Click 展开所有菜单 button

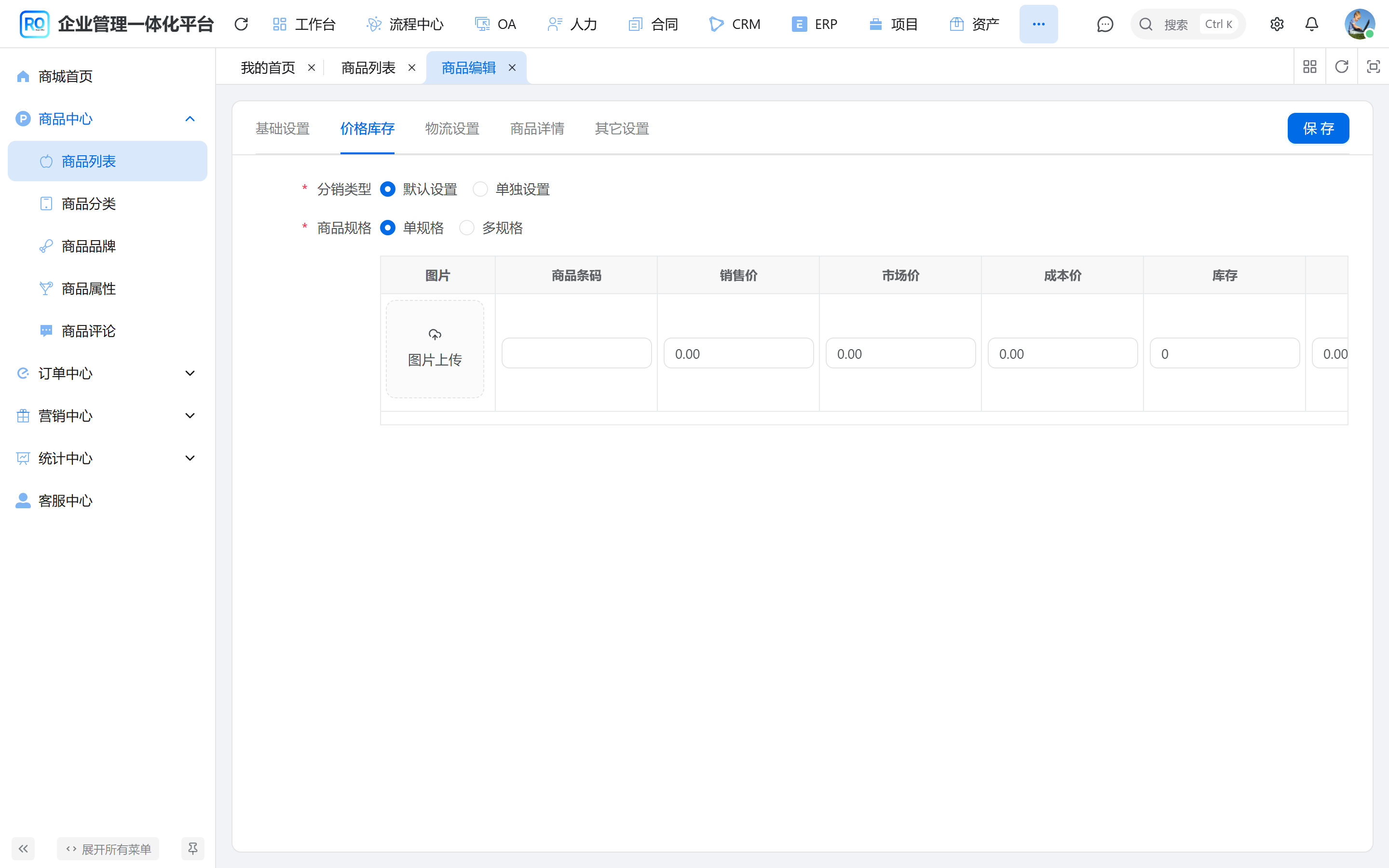(108, 849)
